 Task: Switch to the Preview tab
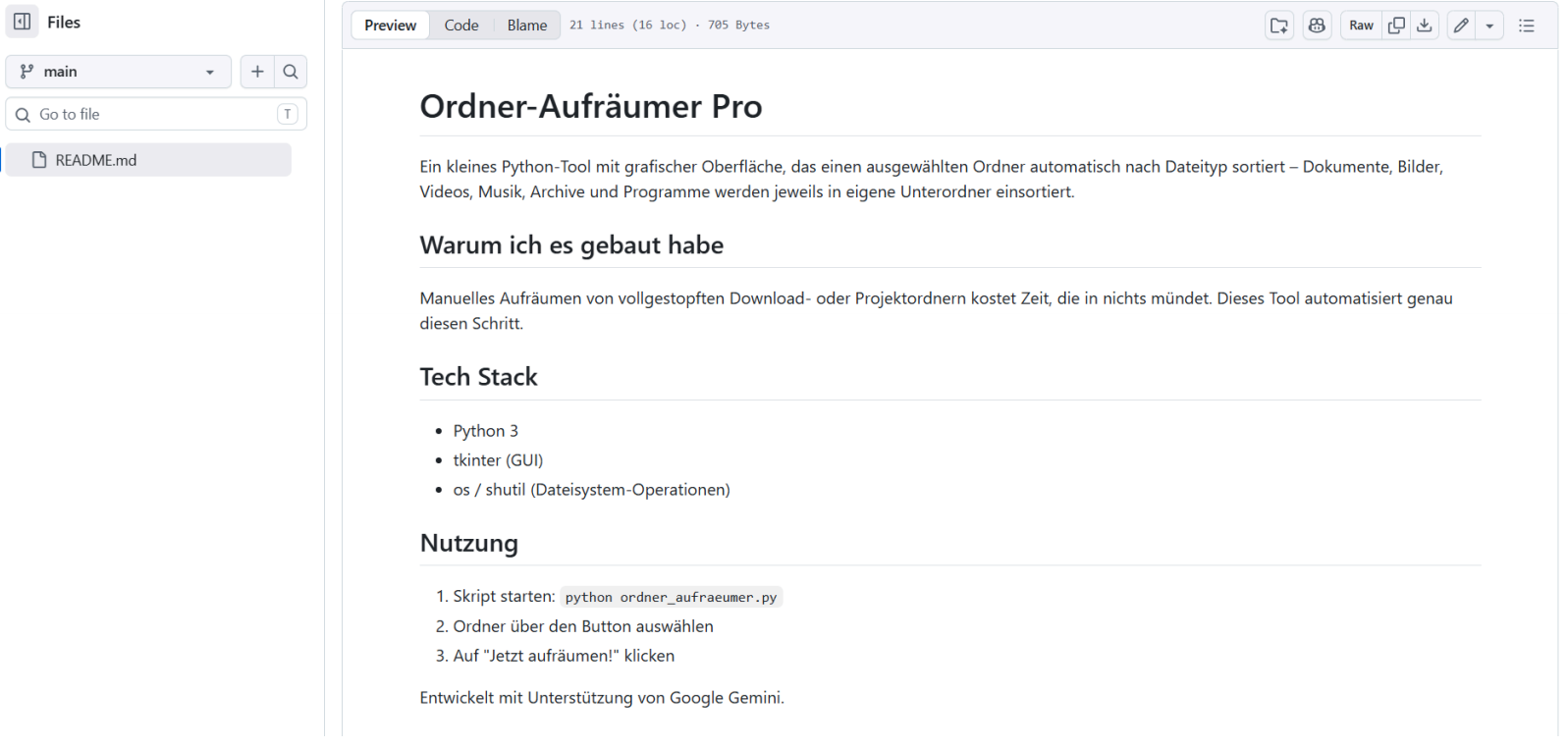coord(390,26)
